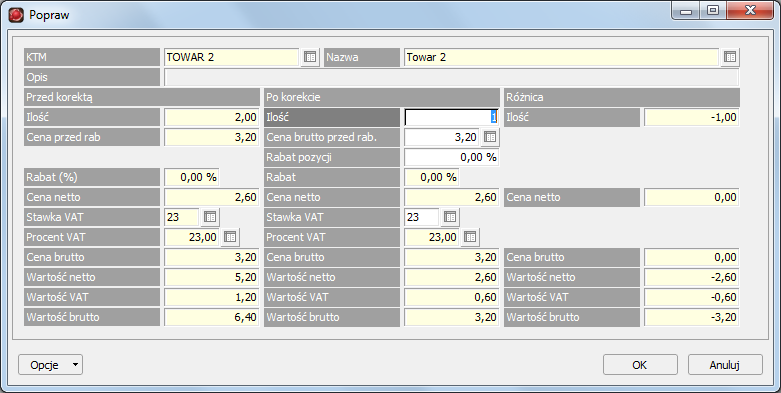Minimize the Popraw window
This screenshot has width=781, height=393.
tap(686, 10)
